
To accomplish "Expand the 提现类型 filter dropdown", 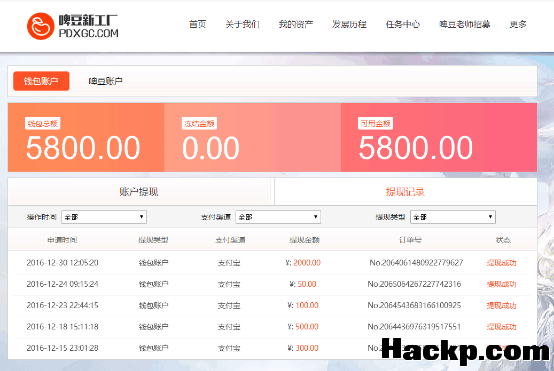I will tap(453, 217).
